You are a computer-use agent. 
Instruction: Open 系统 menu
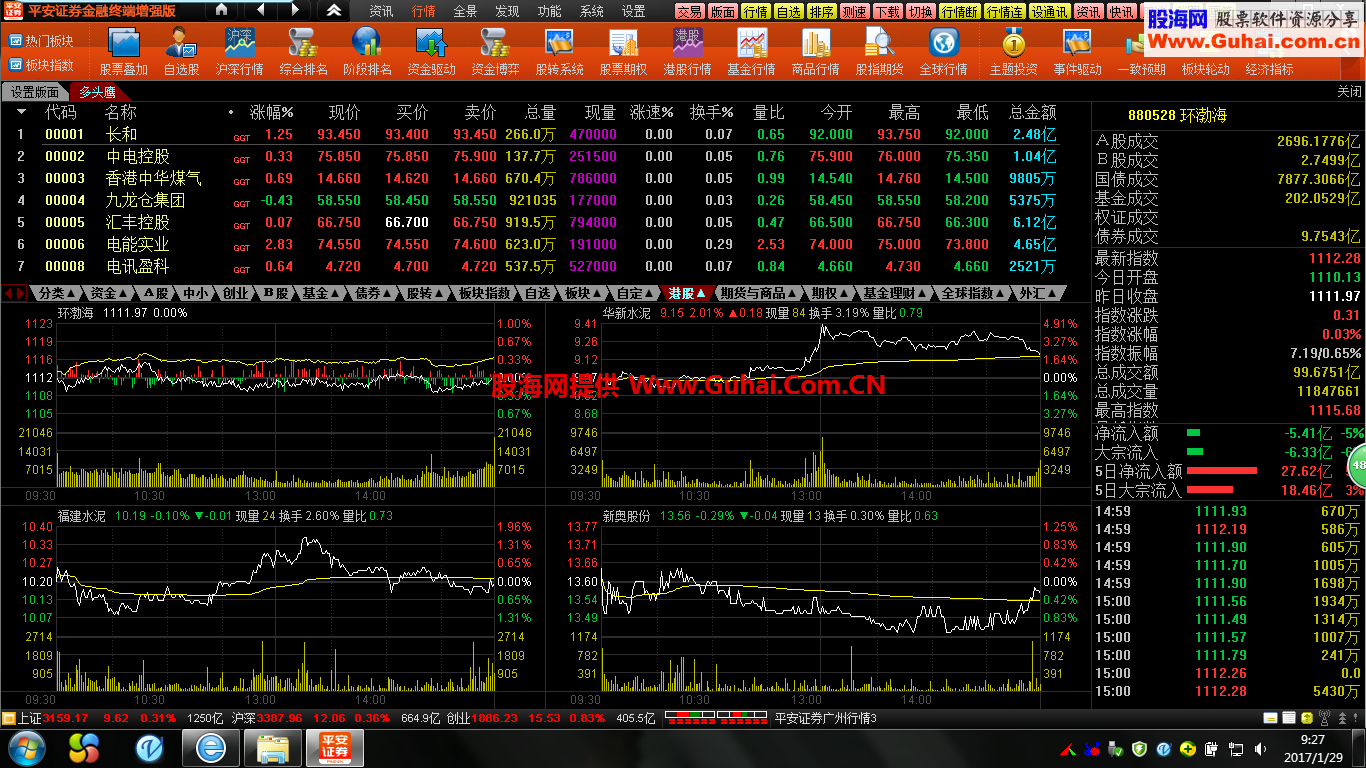coord(591,12)
